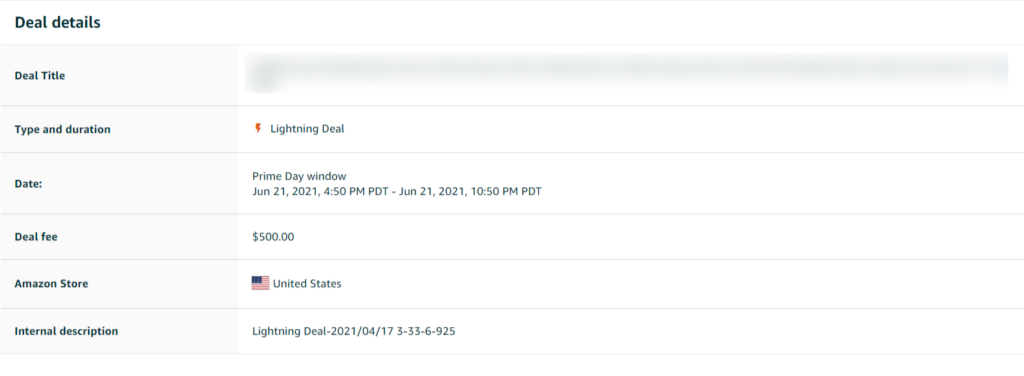Select the Prime Day window text

point(299,176)
